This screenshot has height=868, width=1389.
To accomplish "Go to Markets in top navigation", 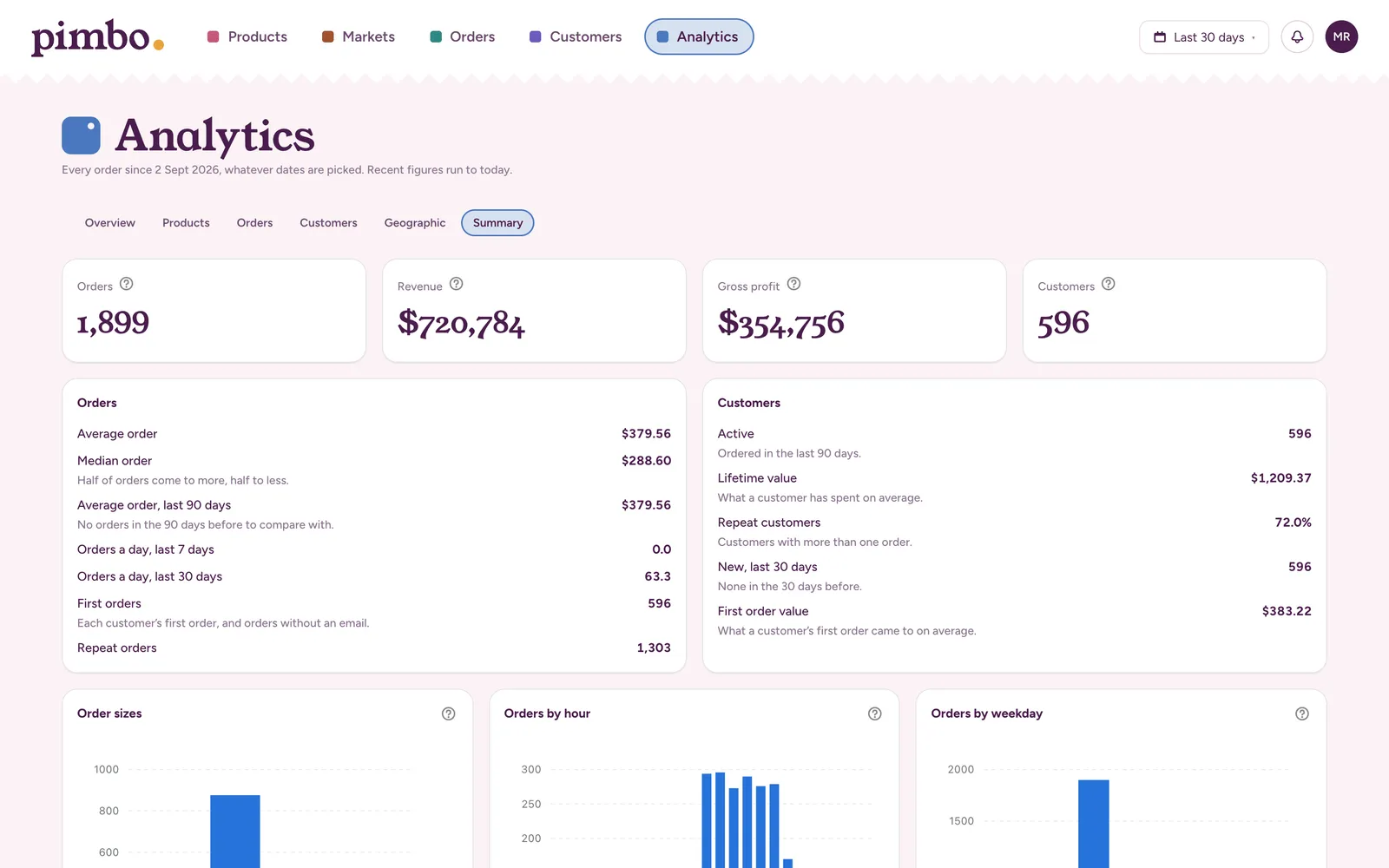I will click(x=359, y=36).
